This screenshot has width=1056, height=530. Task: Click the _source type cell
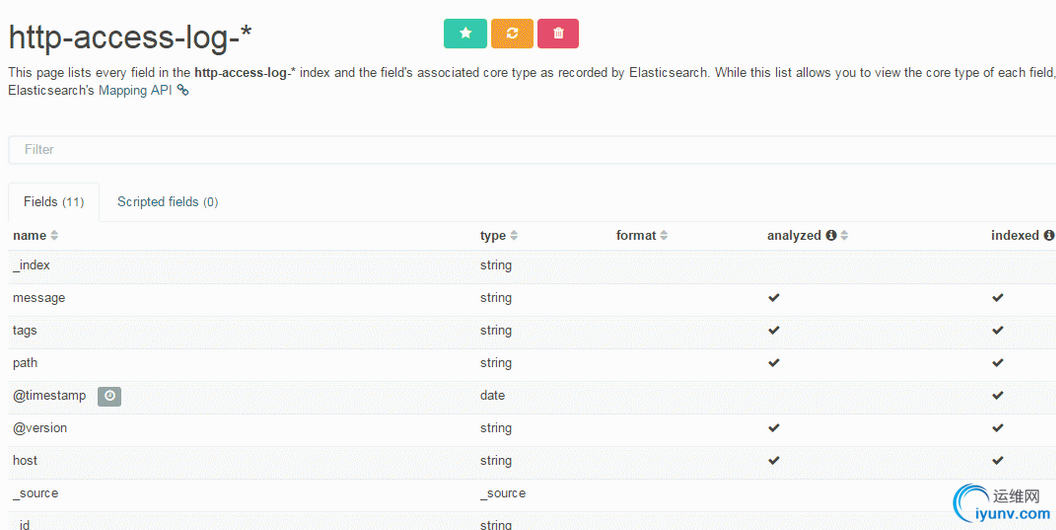[502, 494]
